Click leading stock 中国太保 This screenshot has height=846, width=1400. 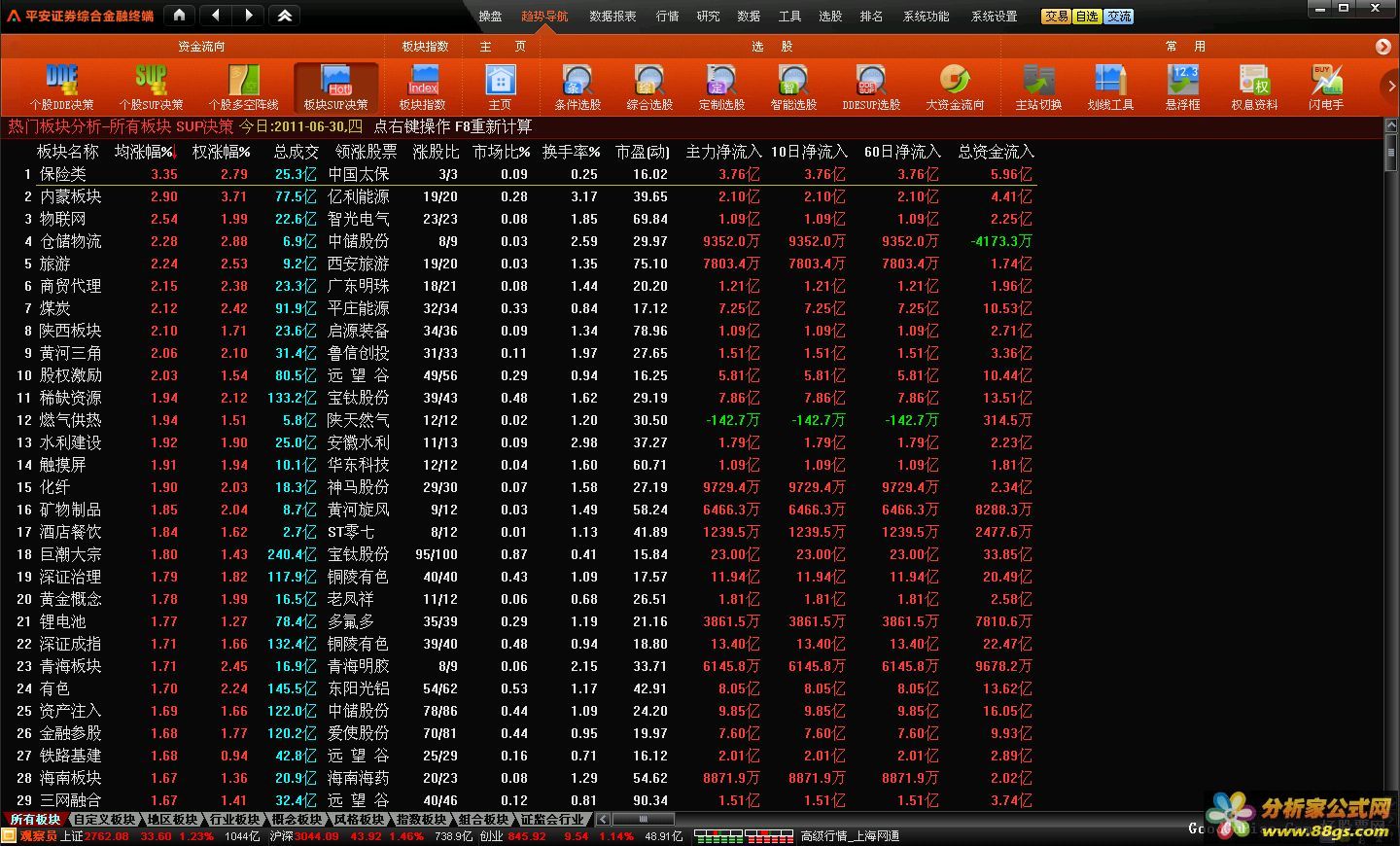point(359,174)
